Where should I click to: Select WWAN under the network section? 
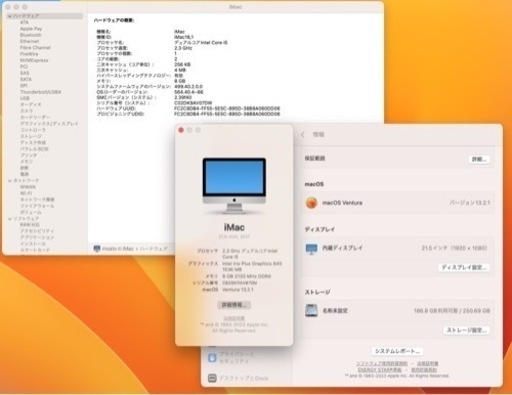28,187
